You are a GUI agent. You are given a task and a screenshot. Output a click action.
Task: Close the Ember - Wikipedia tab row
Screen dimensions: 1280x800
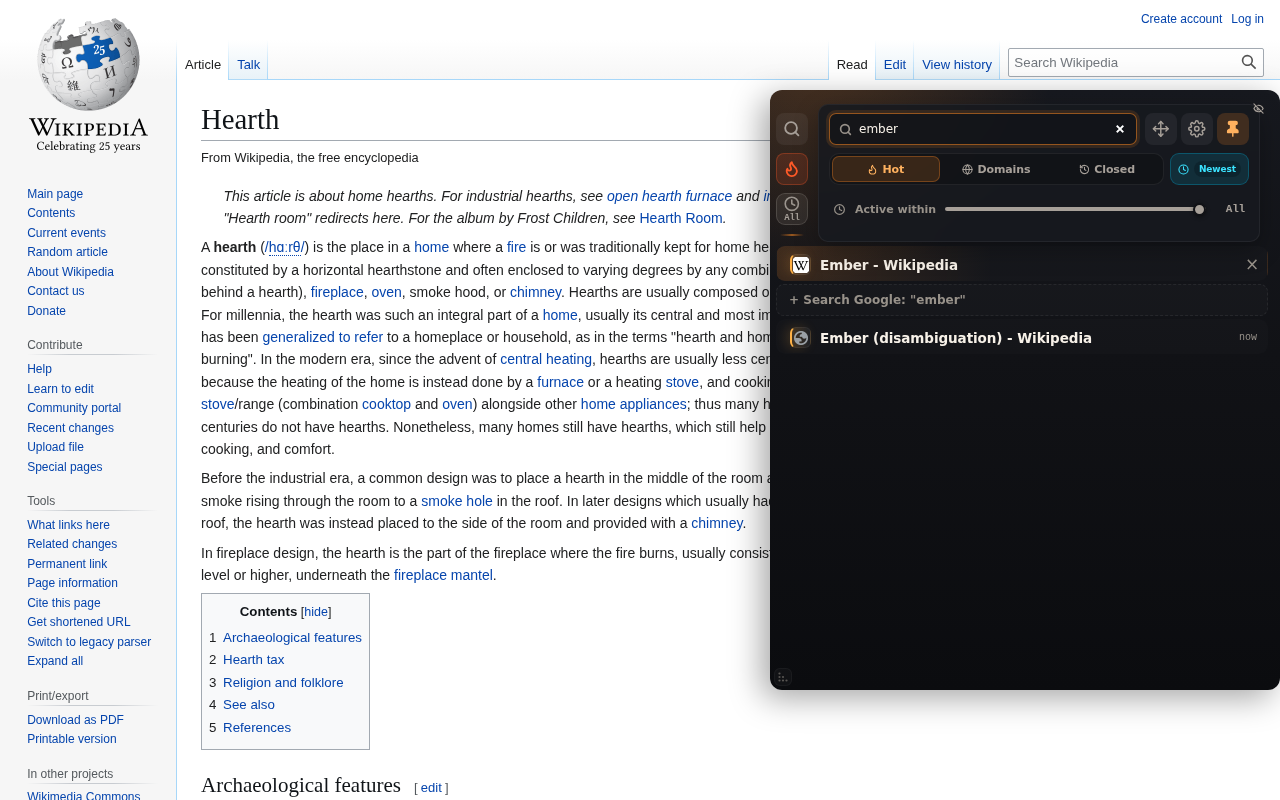(1252, 265)
